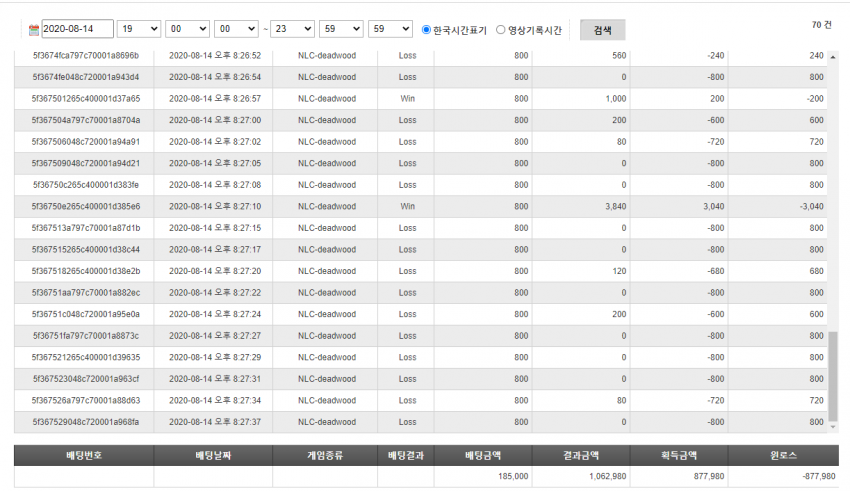This screenshot has width=850, height=491.
Task: Click bet ID 5f367523048c720001a963cf
Action: click(86, 379)
